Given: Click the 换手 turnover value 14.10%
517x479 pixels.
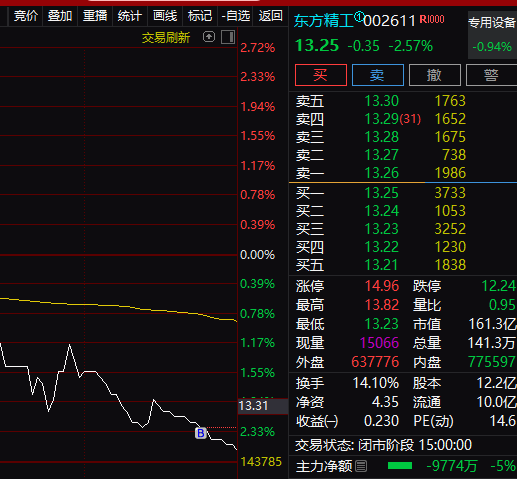Looking at the screenshot, I should pyautogui.click(x=376, y=383).
